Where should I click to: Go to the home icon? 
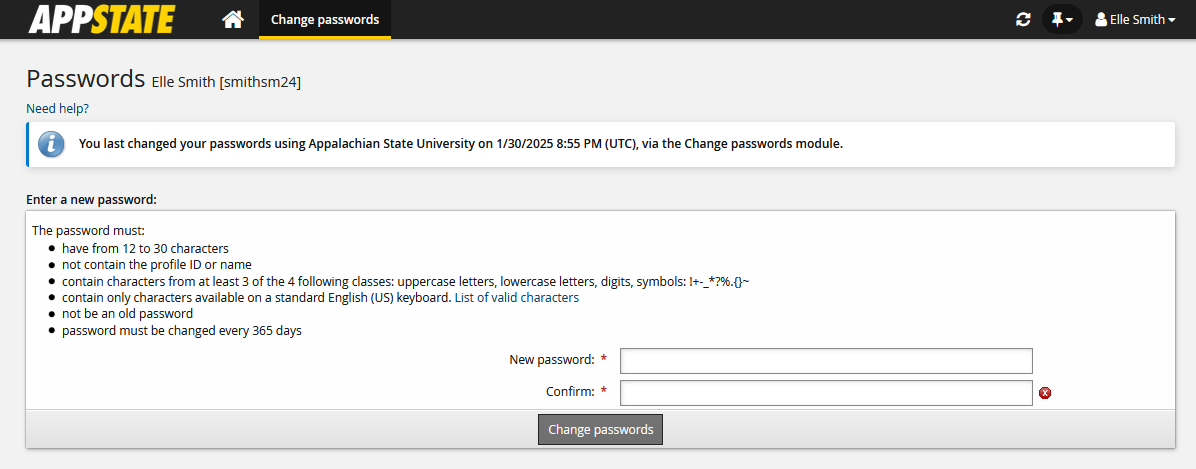[233, 19]
